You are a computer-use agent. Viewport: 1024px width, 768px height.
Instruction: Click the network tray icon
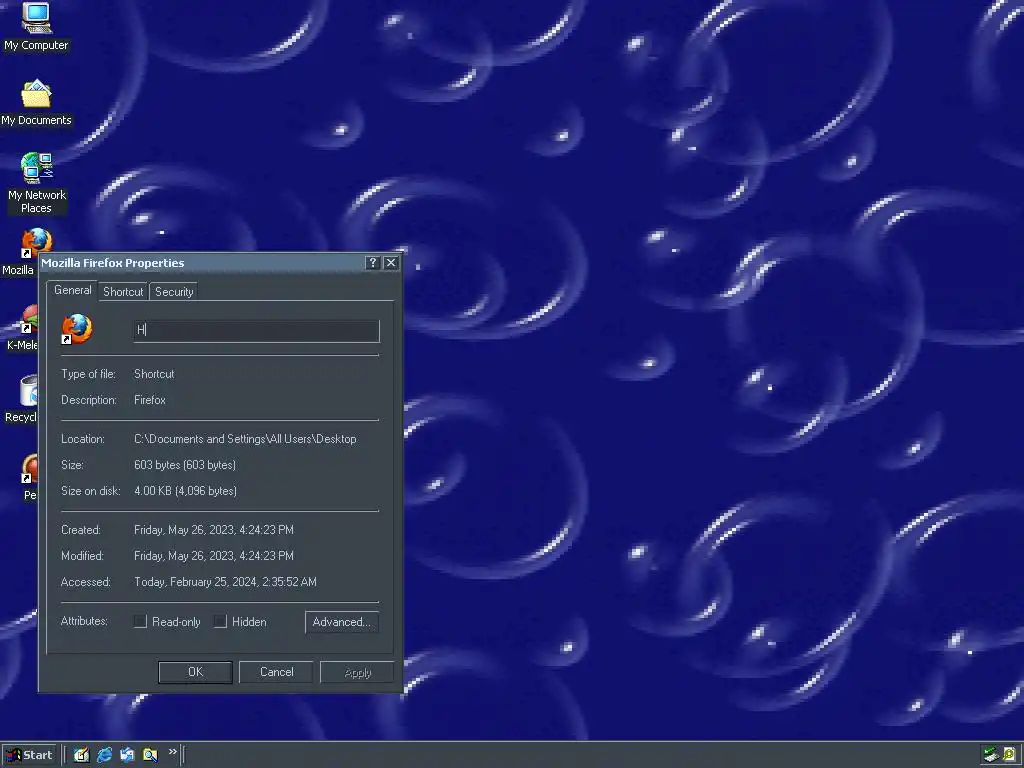pos(991,755)
